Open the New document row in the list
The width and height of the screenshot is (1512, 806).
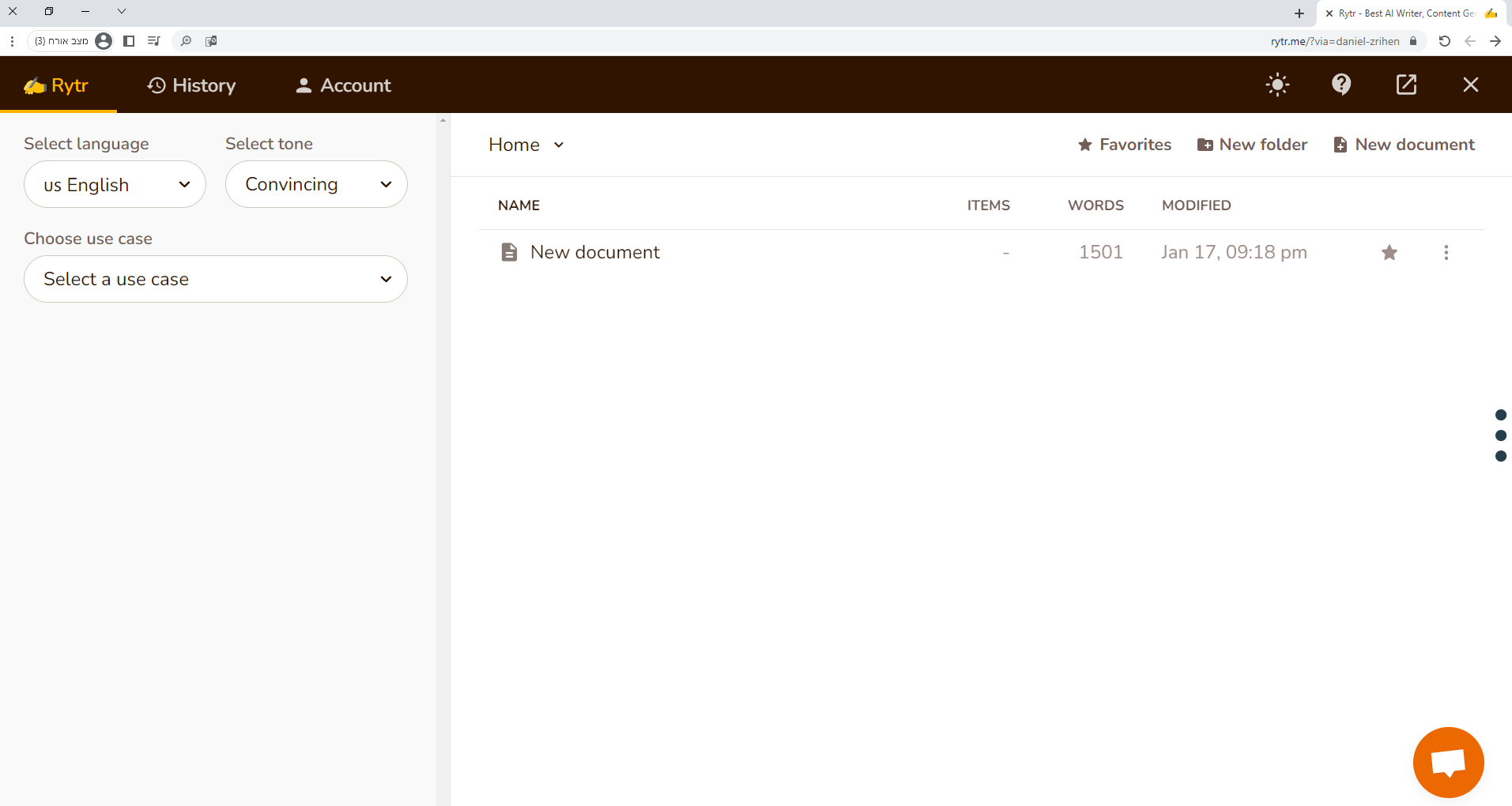point(982,252)
